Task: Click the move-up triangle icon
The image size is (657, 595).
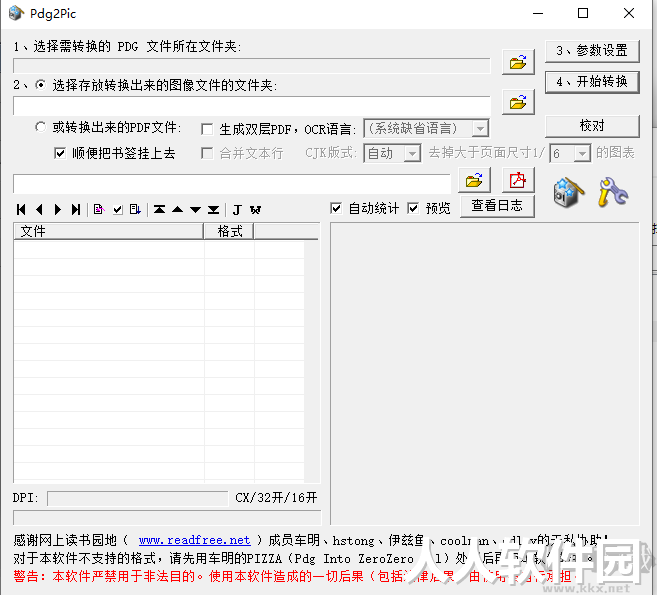Action: (177, 209)
